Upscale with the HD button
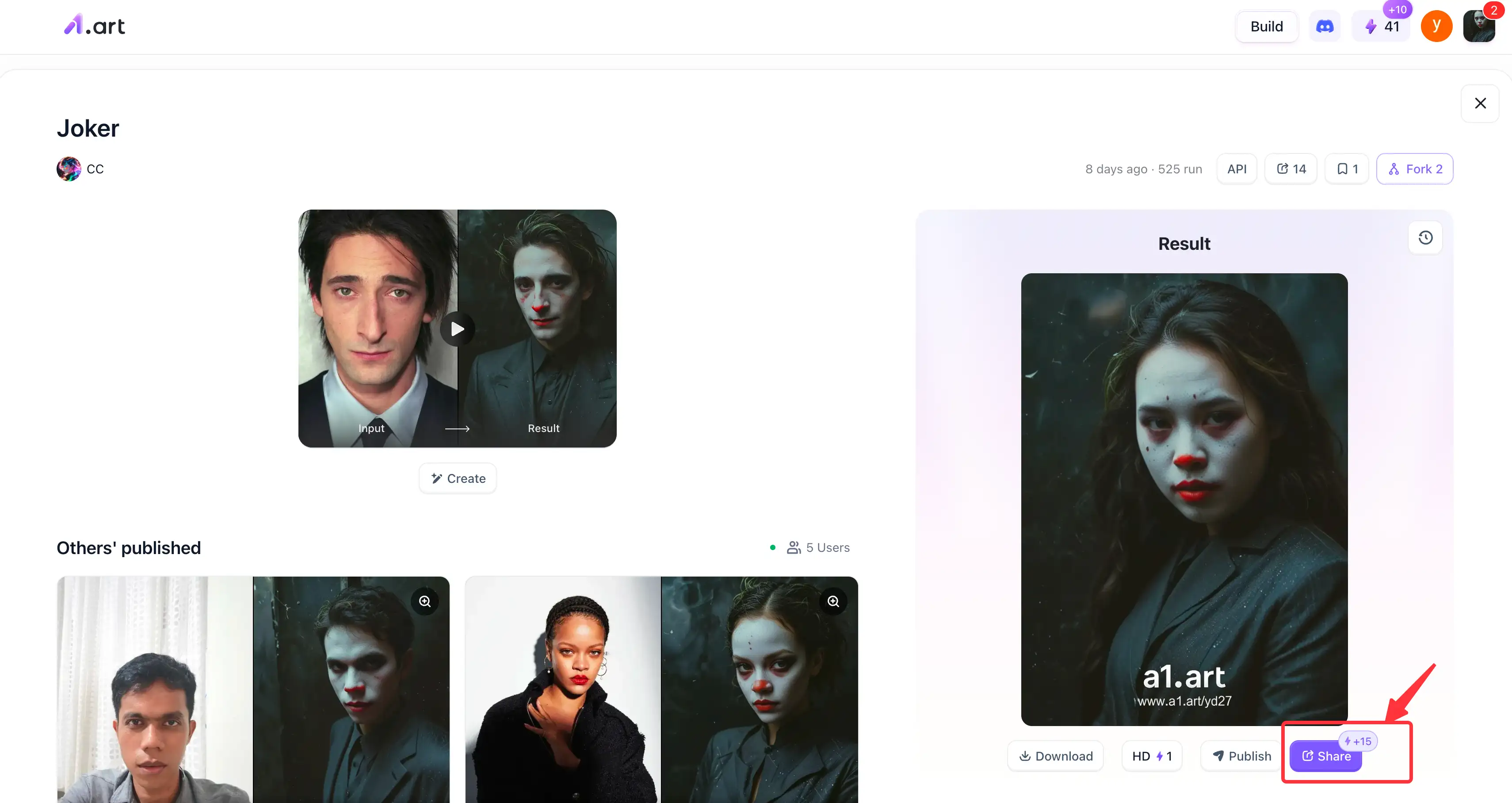Image resolution: width=1512 pixels, height=803 pixels. (1152, 756)
